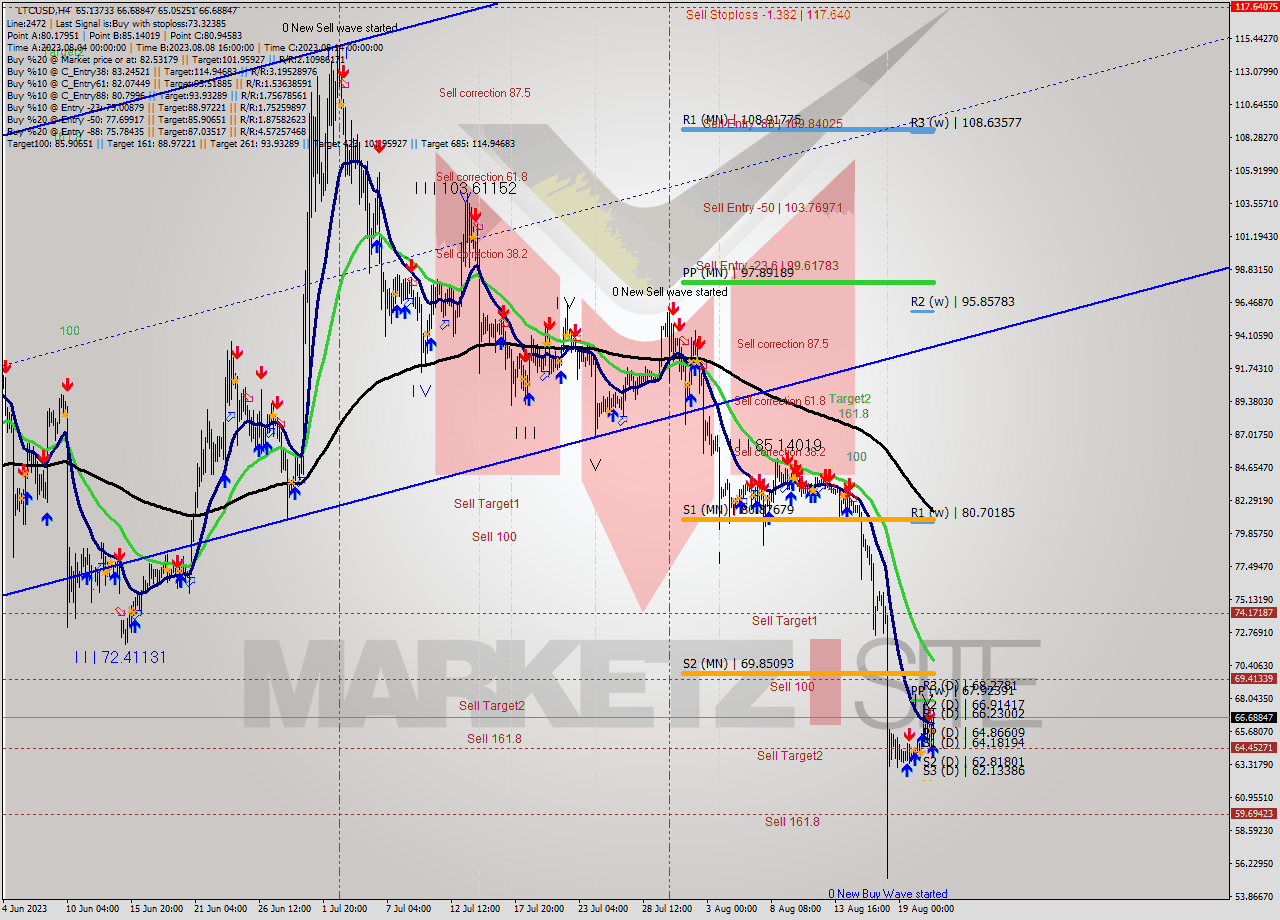Click the 'Sell Stoploss -1.382 | 117.640' label

(x=768, y=15)
